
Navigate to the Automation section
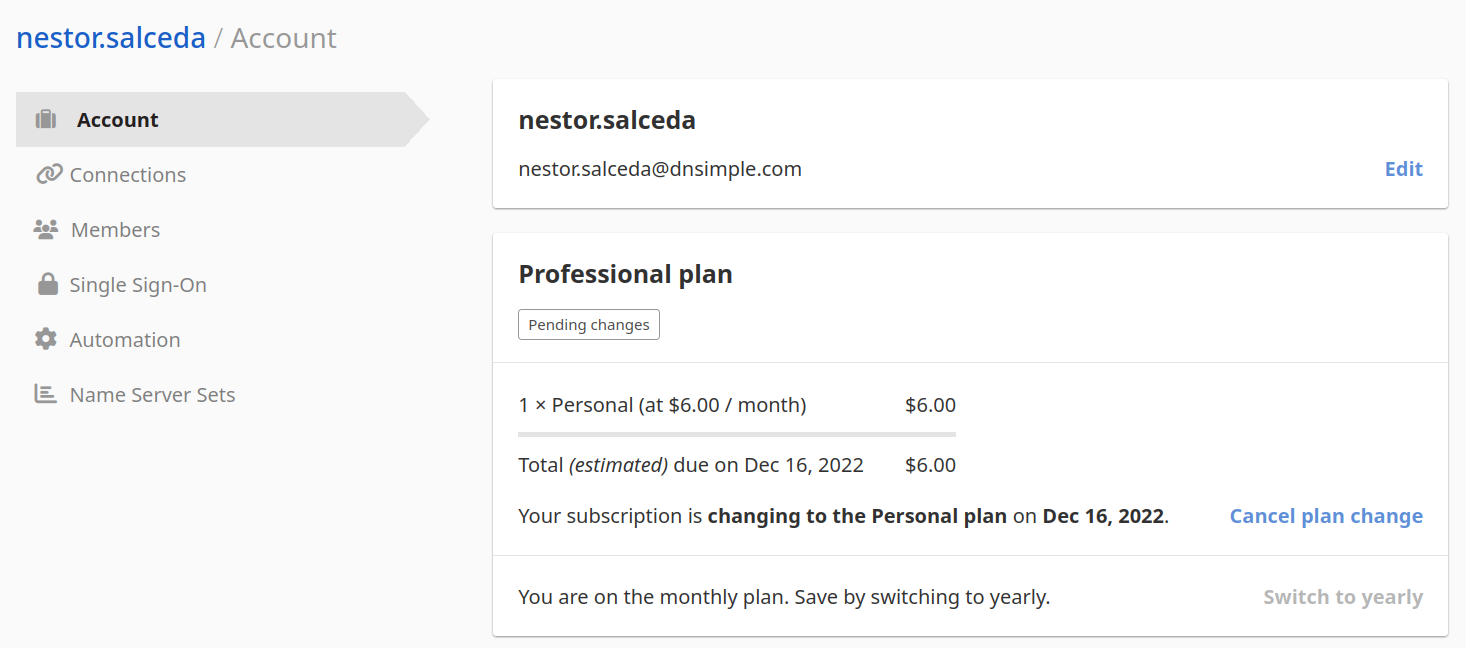coord(125,340)
